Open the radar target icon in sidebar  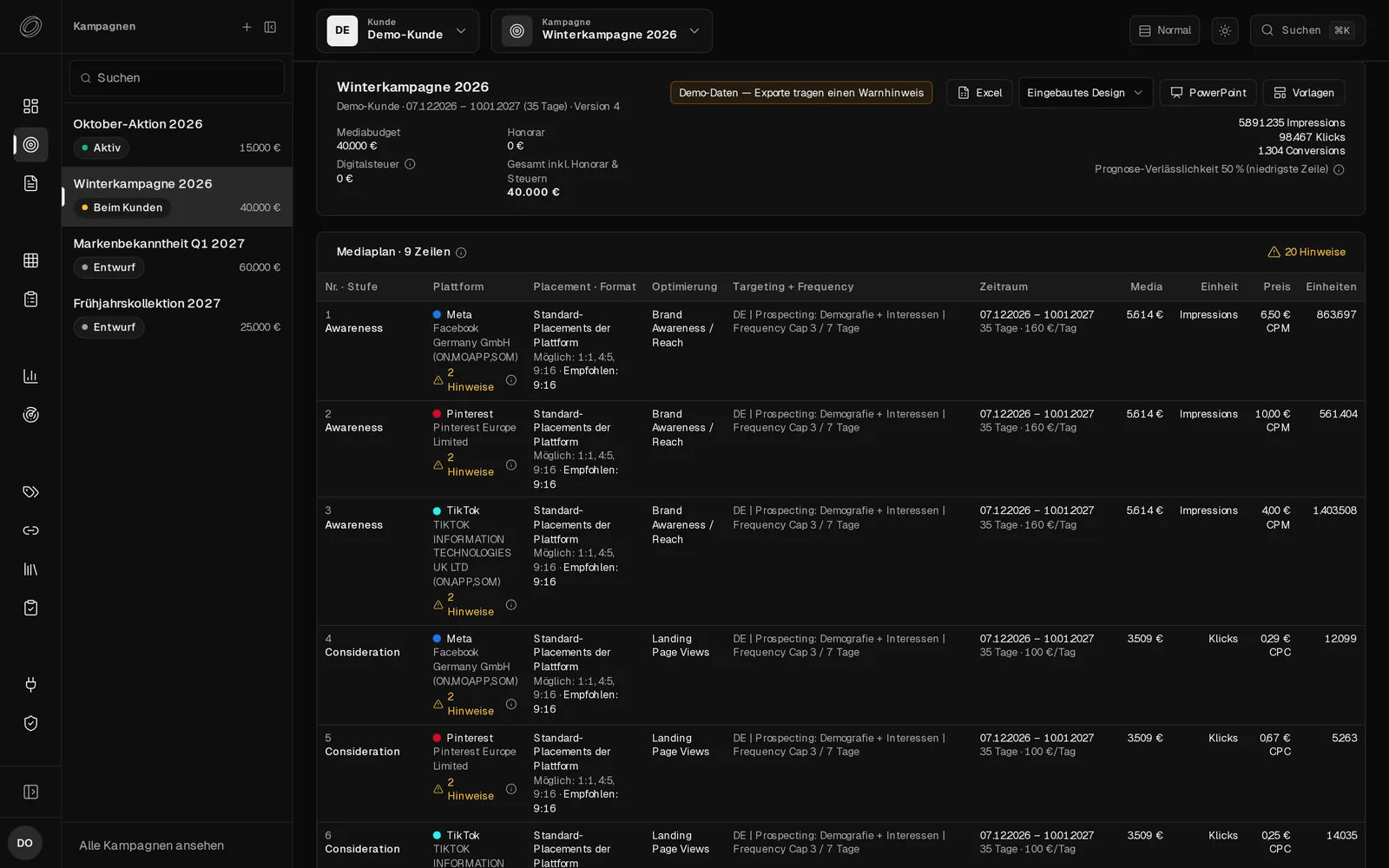click(x=30, y=415)
